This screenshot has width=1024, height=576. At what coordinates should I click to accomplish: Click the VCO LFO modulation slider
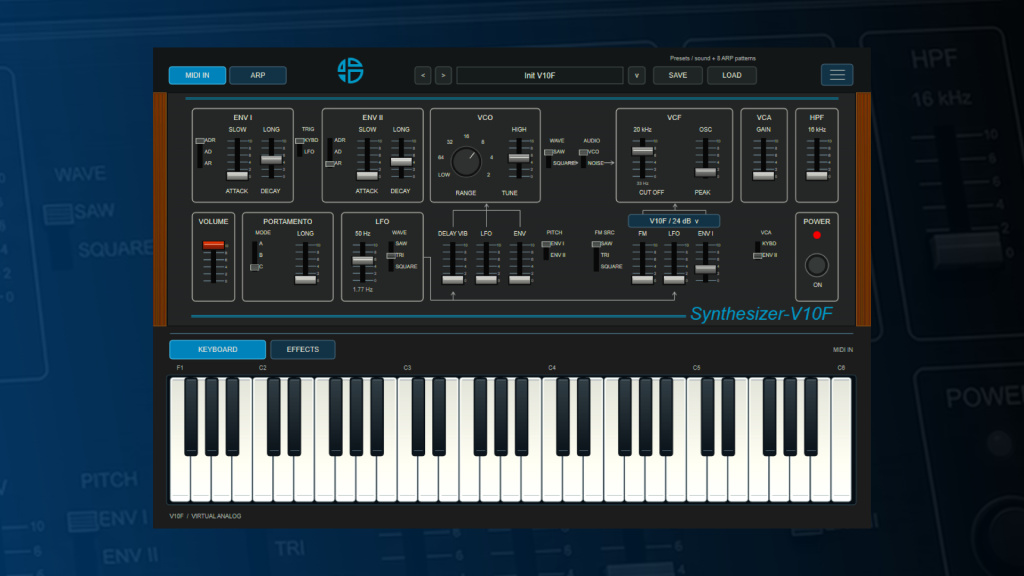coord(486,280)
